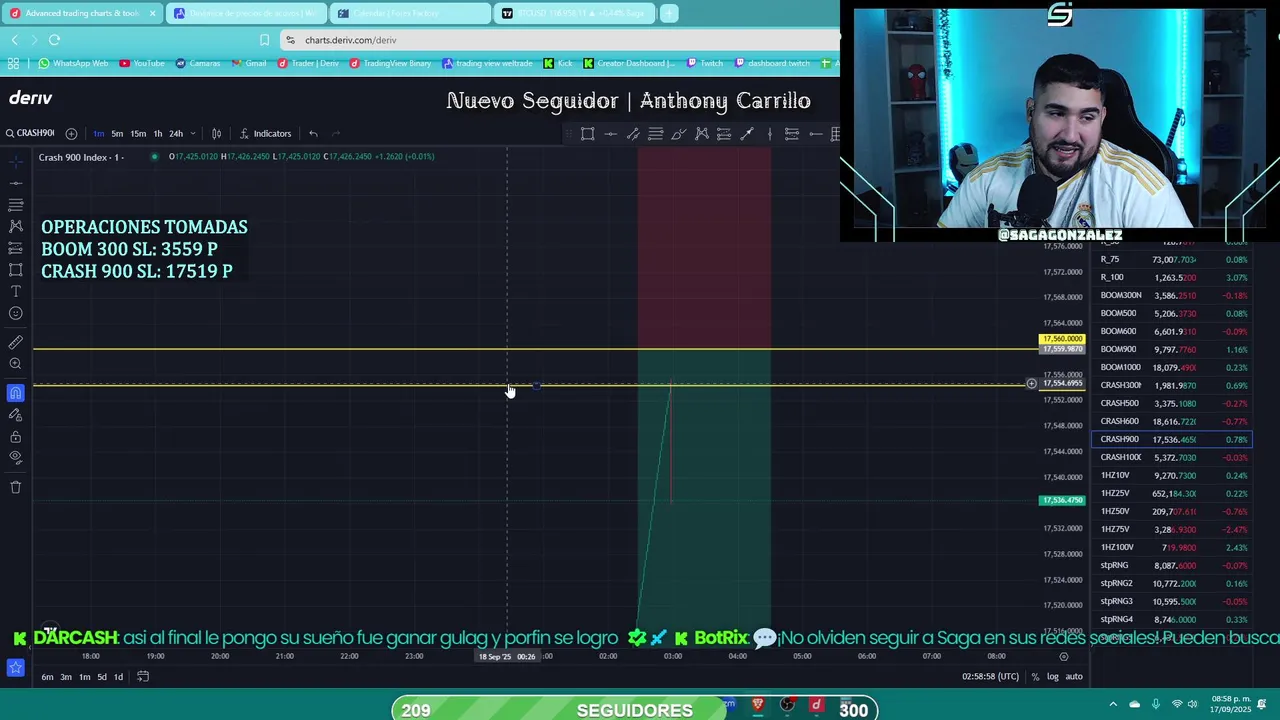Open the CRASH900 symbol search
1280x720 pixels.
pyautogui.click(x=30, y=133)
